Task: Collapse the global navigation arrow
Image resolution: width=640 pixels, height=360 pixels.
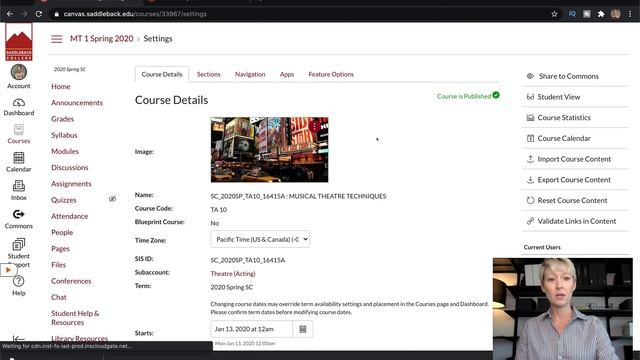Action: (18, 338)
